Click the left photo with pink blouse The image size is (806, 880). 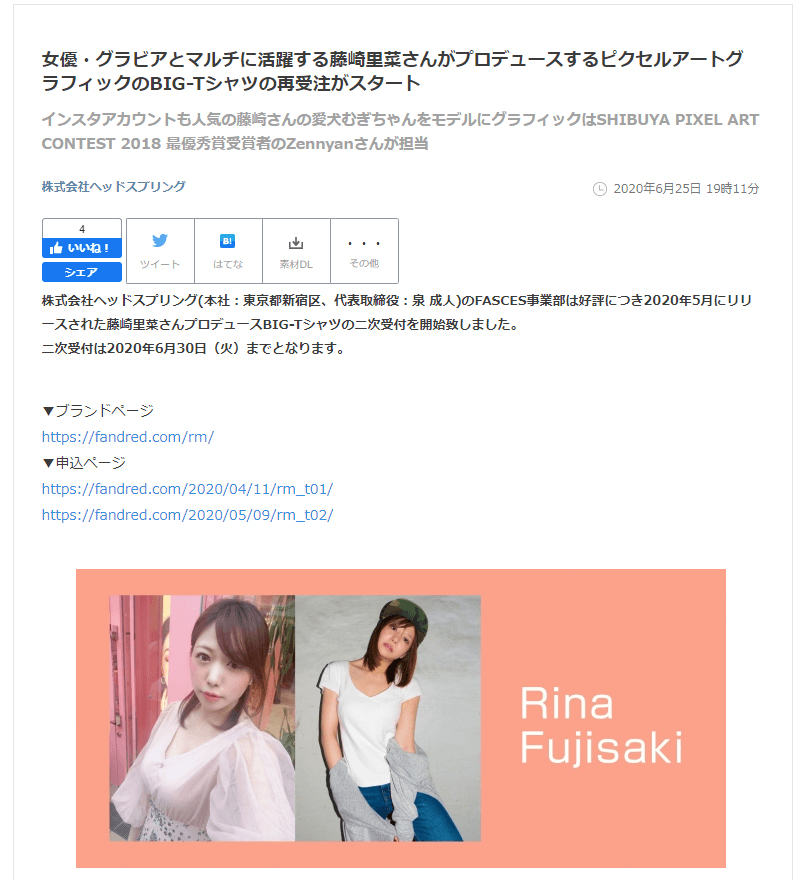point(202,718)
